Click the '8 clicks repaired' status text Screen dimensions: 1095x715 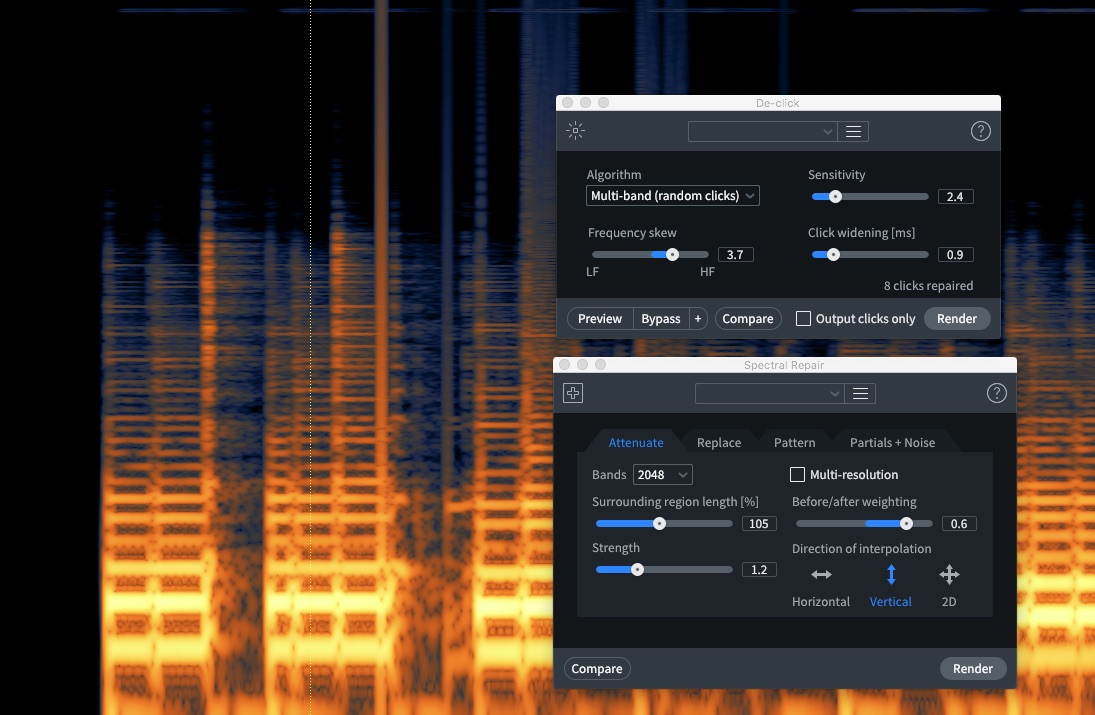(928, 286)
